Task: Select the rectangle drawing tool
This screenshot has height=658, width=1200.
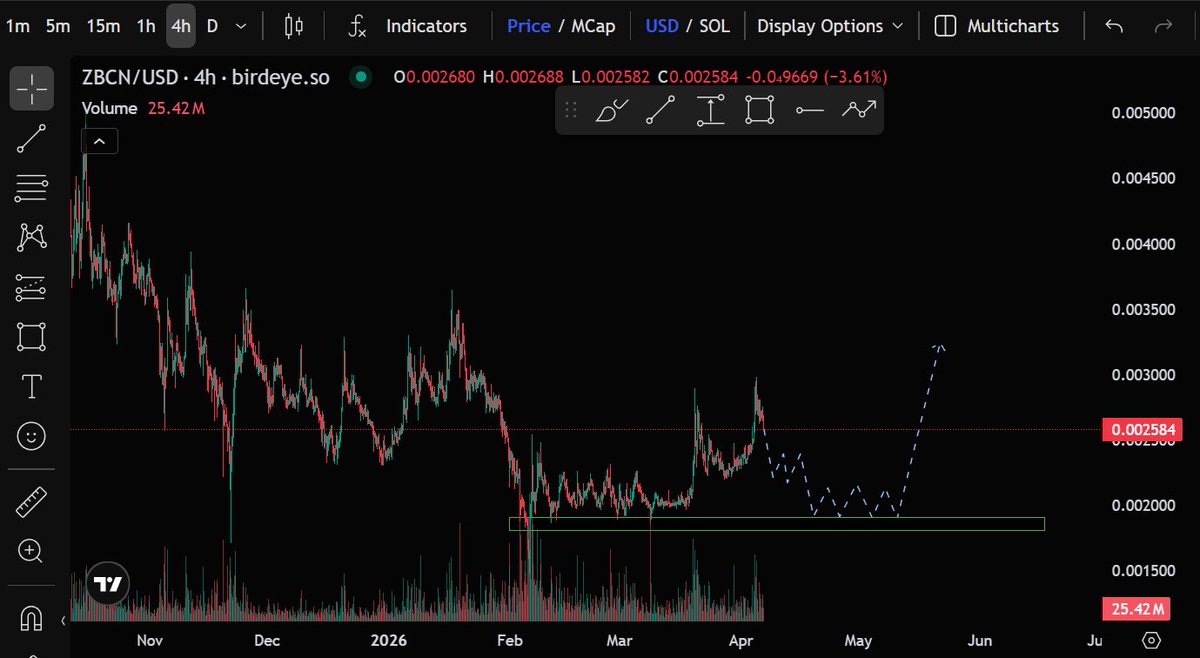Action: tap(31, 337)
